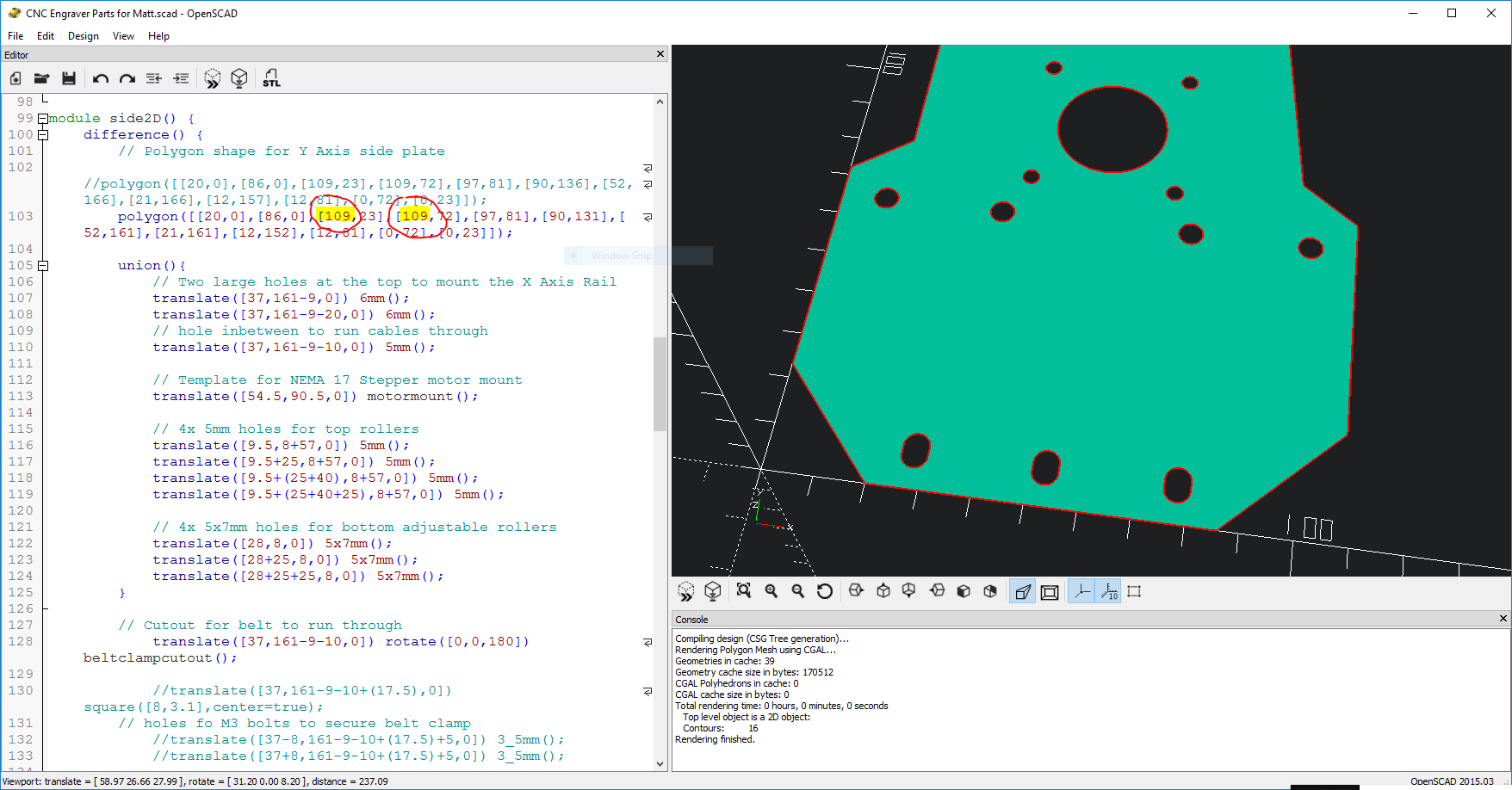The image size is (1512, 790).
Task: Toggle Show Axes in viewer
Action: pyautogui.click(x=1081, y=591)
